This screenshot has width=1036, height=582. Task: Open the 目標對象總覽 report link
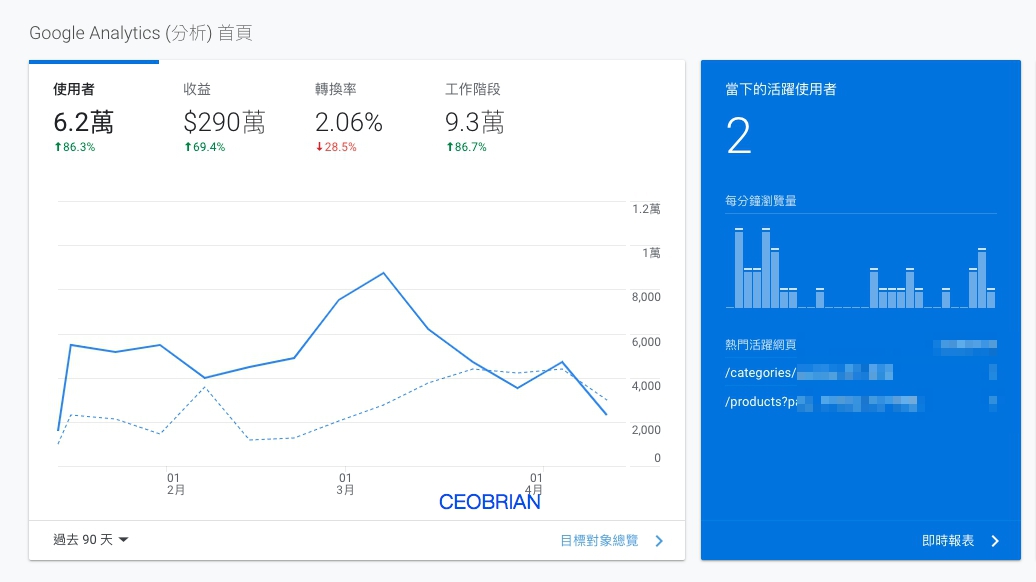[599, 540]
